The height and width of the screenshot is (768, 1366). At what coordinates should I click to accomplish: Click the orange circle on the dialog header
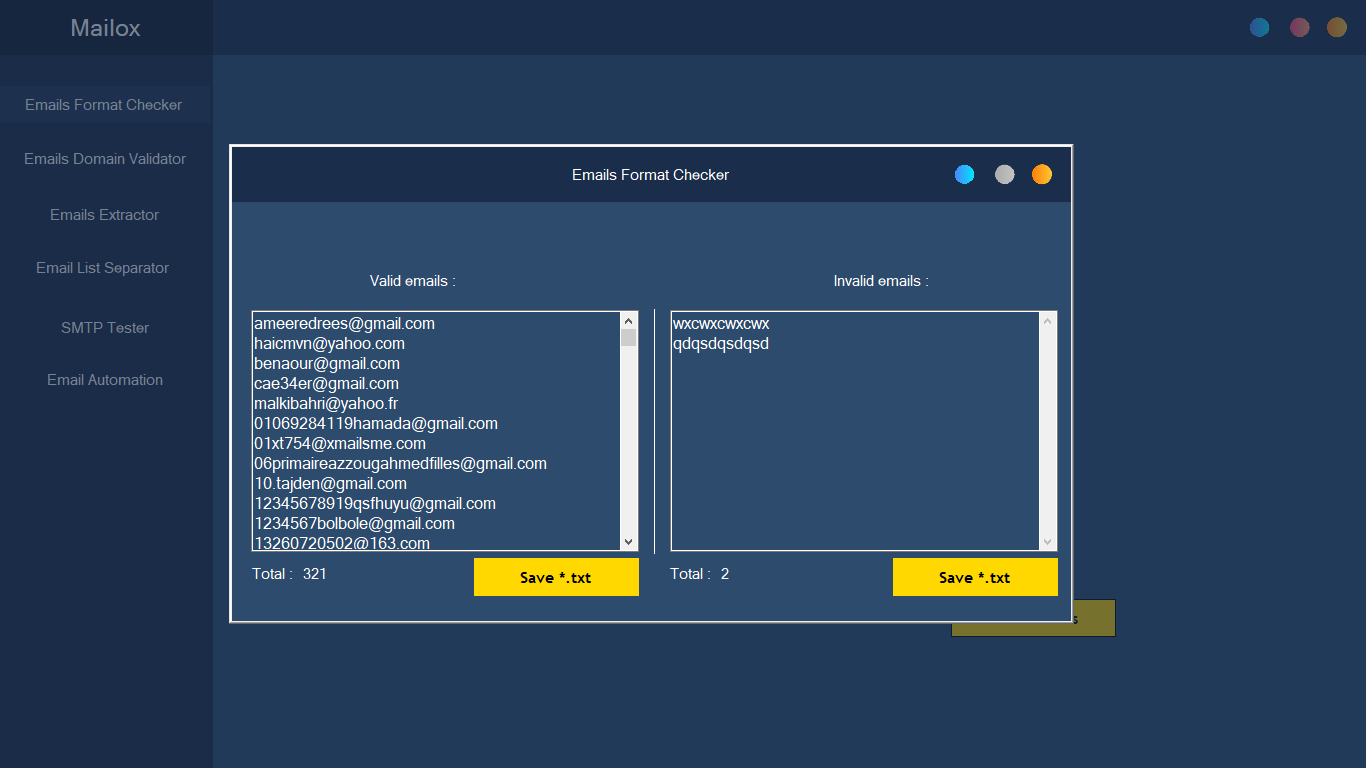(x=1041, y=174)
